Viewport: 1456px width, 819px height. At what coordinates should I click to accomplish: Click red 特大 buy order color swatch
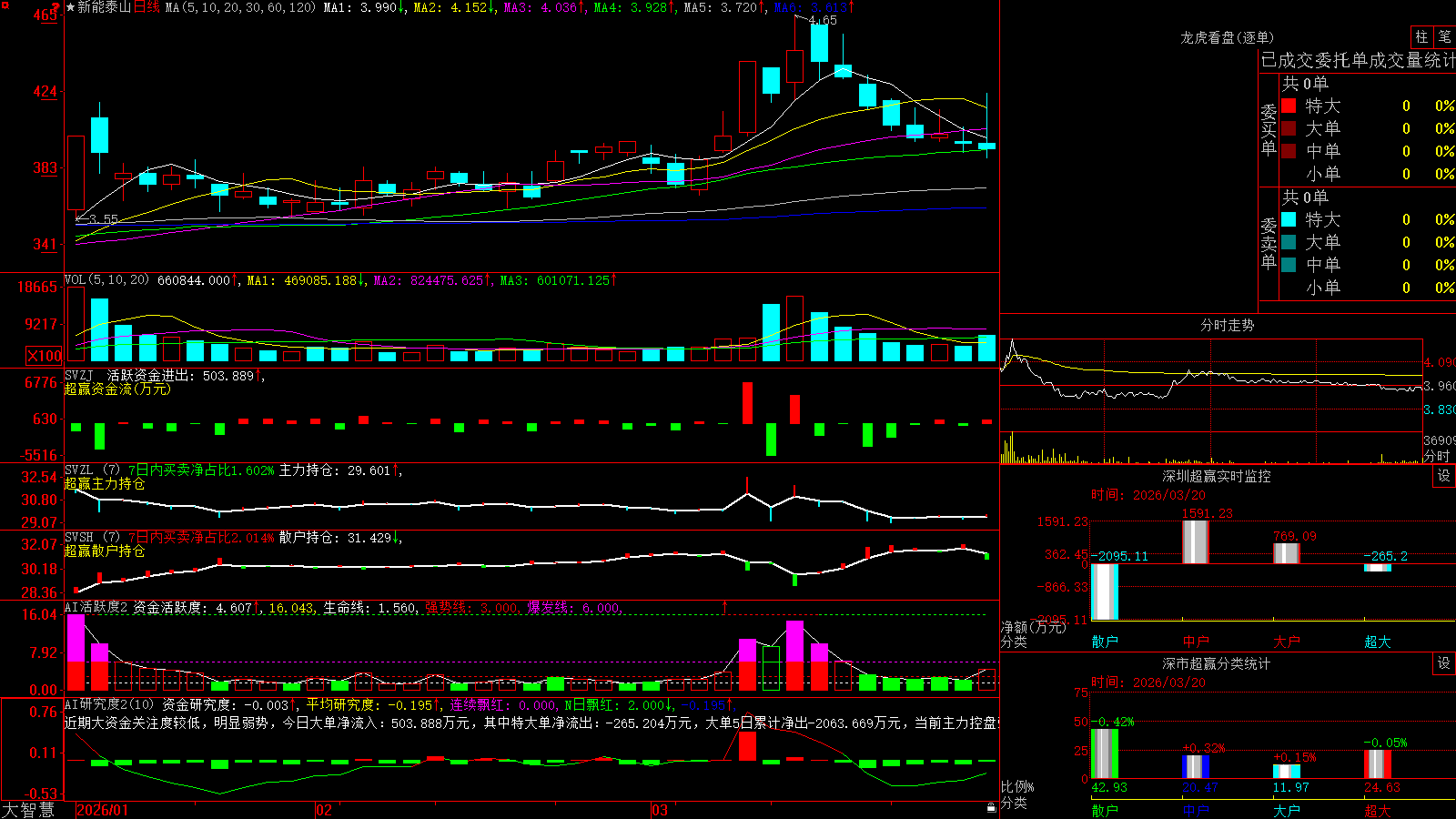coord(1289,106)
